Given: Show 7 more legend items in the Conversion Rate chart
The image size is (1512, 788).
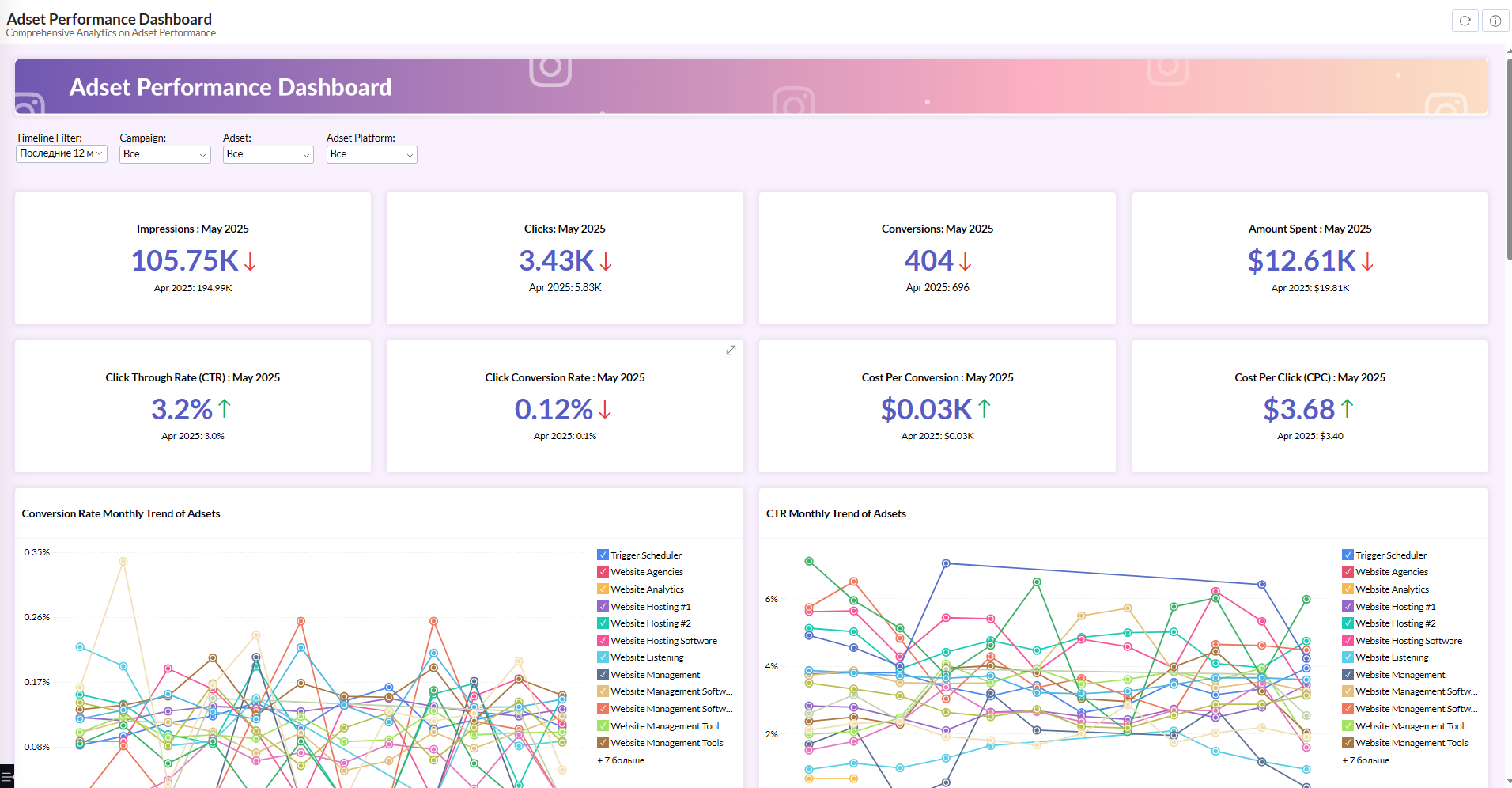Looking at the screenshot, I should (624, 760).
